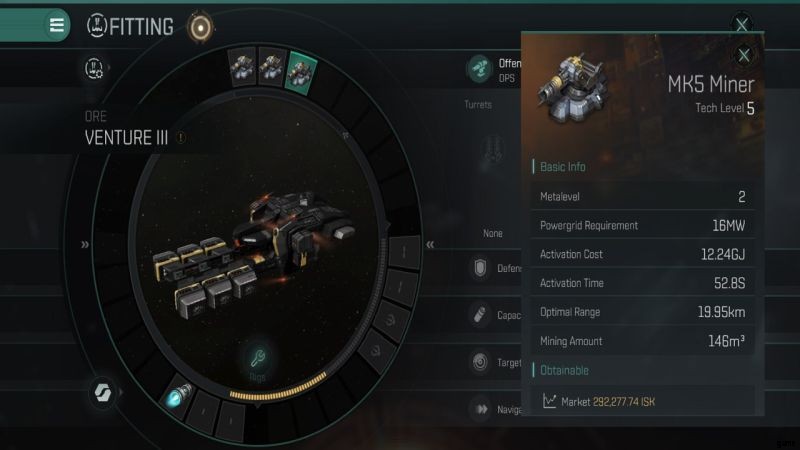
Task: Open the Targeting stats section
Action: (495, 362)
